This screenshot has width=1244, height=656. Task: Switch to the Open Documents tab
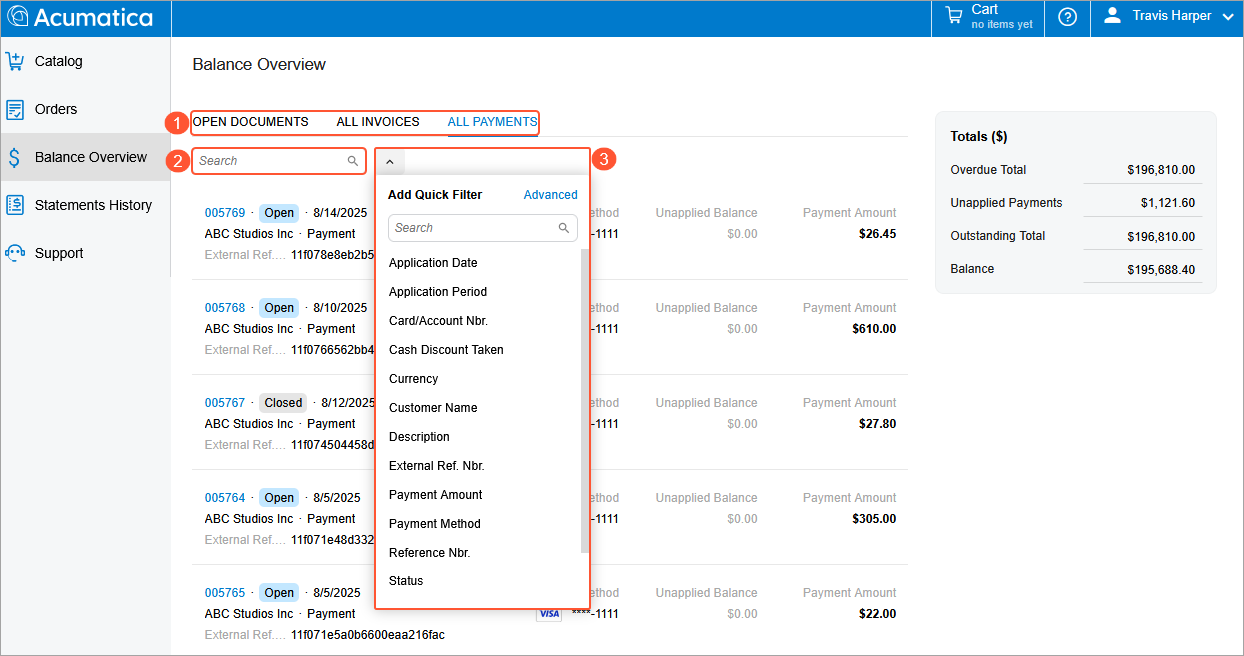click(x=250, y=122)
